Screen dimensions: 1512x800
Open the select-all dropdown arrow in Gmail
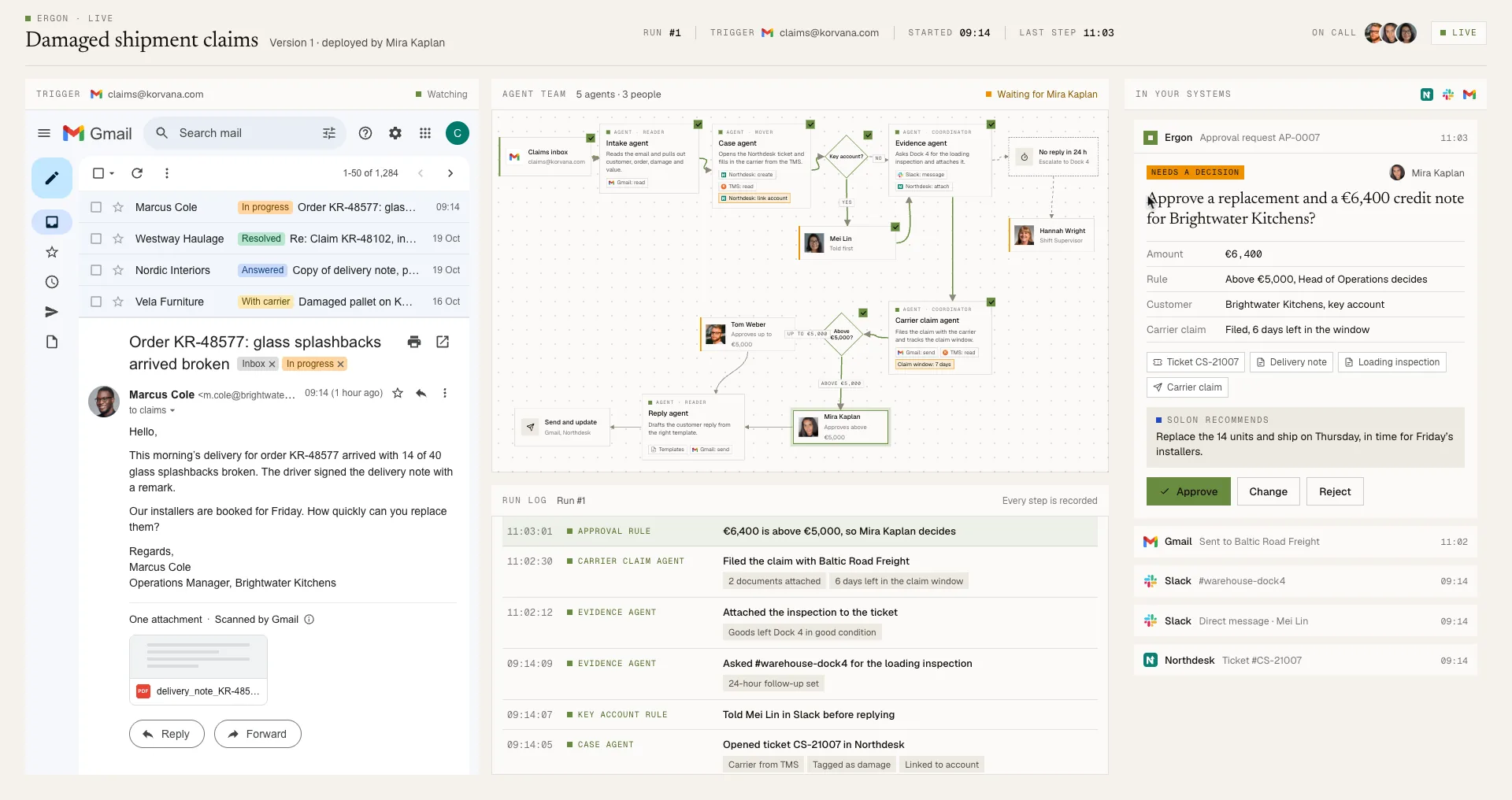pos(112,173)
